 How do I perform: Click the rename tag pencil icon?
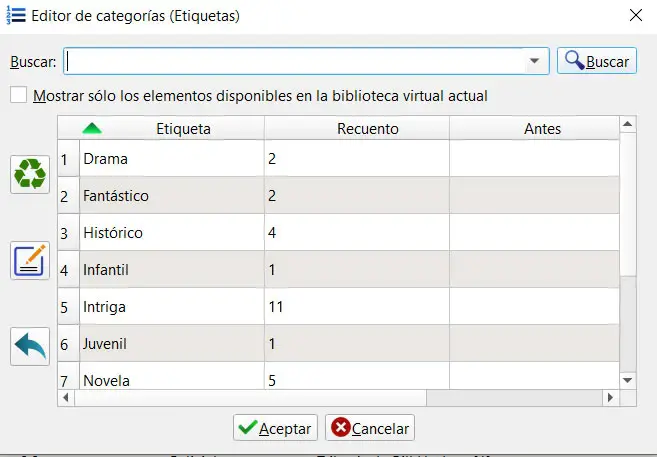point(29,261)
